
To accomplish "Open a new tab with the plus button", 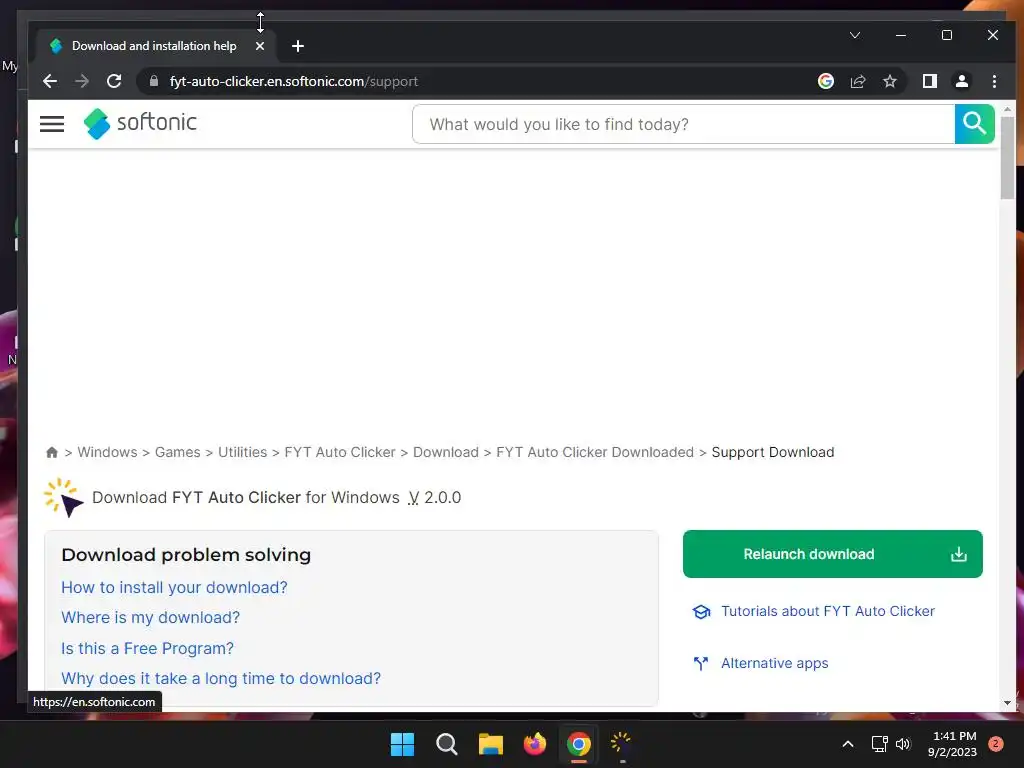I will coord(298,46).
